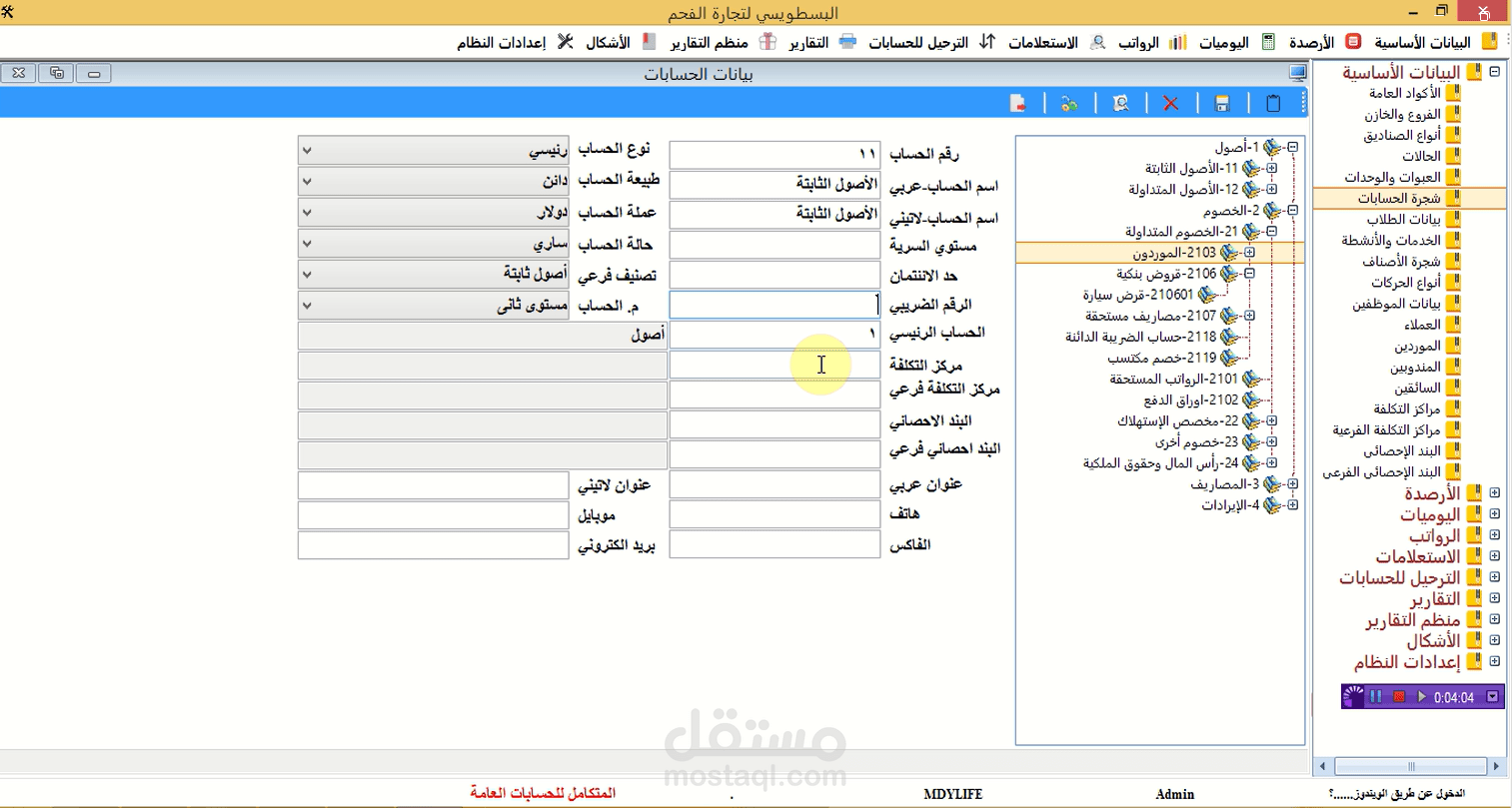
Task: Expand the اليوميات sidebar section
Action: coord(1494,513)
